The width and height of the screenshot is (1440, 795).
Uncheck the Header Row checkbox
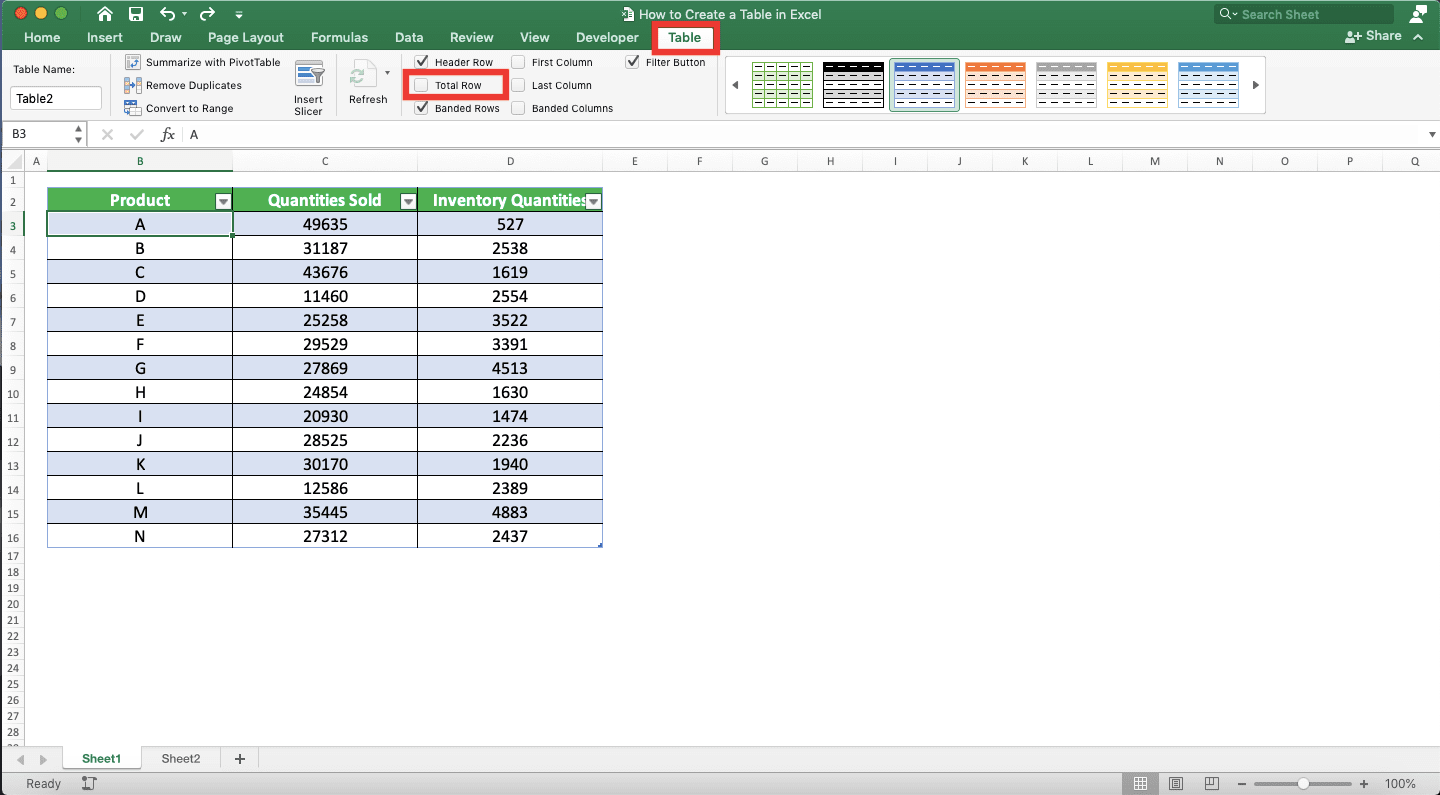pos(422,62)
